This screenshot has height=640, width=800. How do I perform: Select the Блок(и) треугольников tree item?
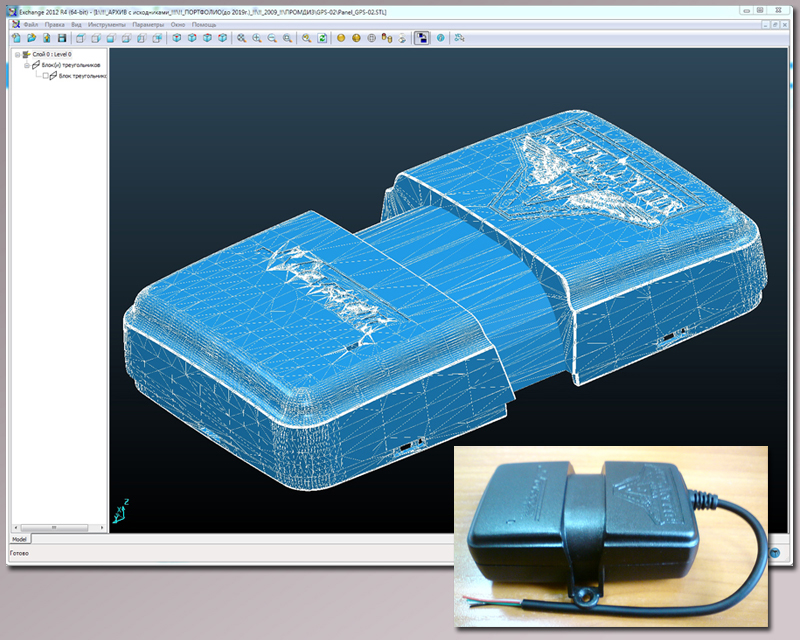click(x=71, y=65)
